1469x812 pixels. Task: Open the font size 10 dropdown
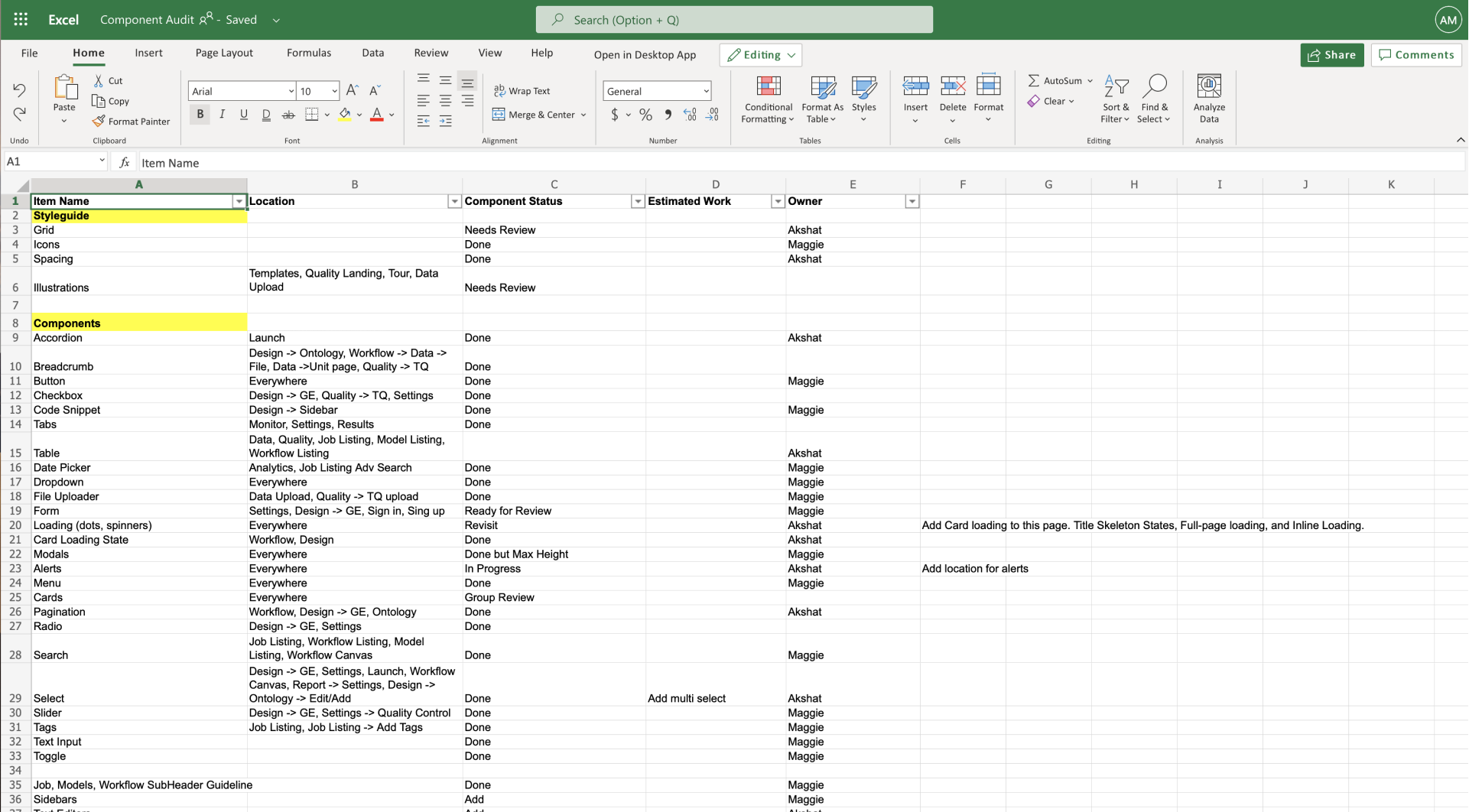click(x=335, y=91)
